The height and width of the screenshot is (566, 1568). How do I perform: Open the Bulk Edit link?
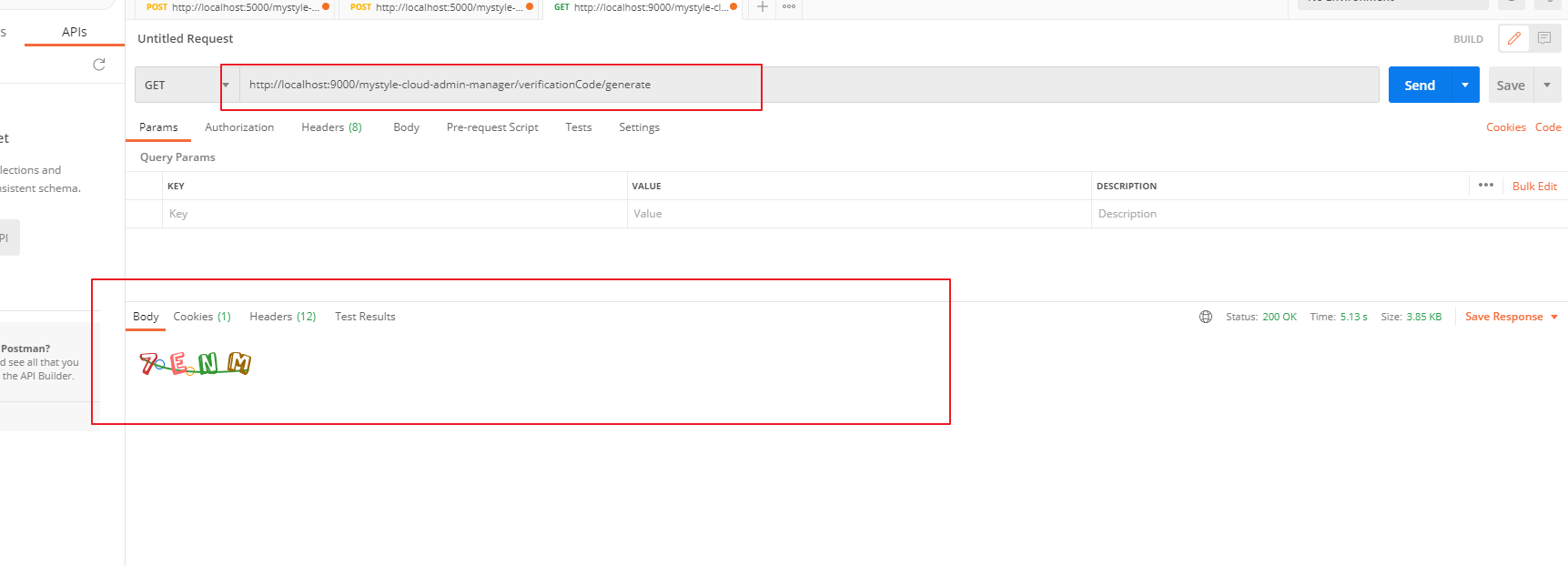tap(1534, 186)
